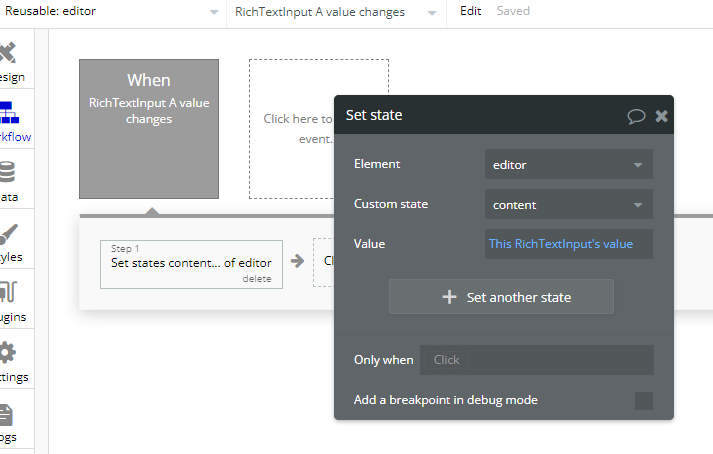
Task: Enable breakpoint in debug mode checkbox
Action: pyautogui.click(x=644, y=401)
